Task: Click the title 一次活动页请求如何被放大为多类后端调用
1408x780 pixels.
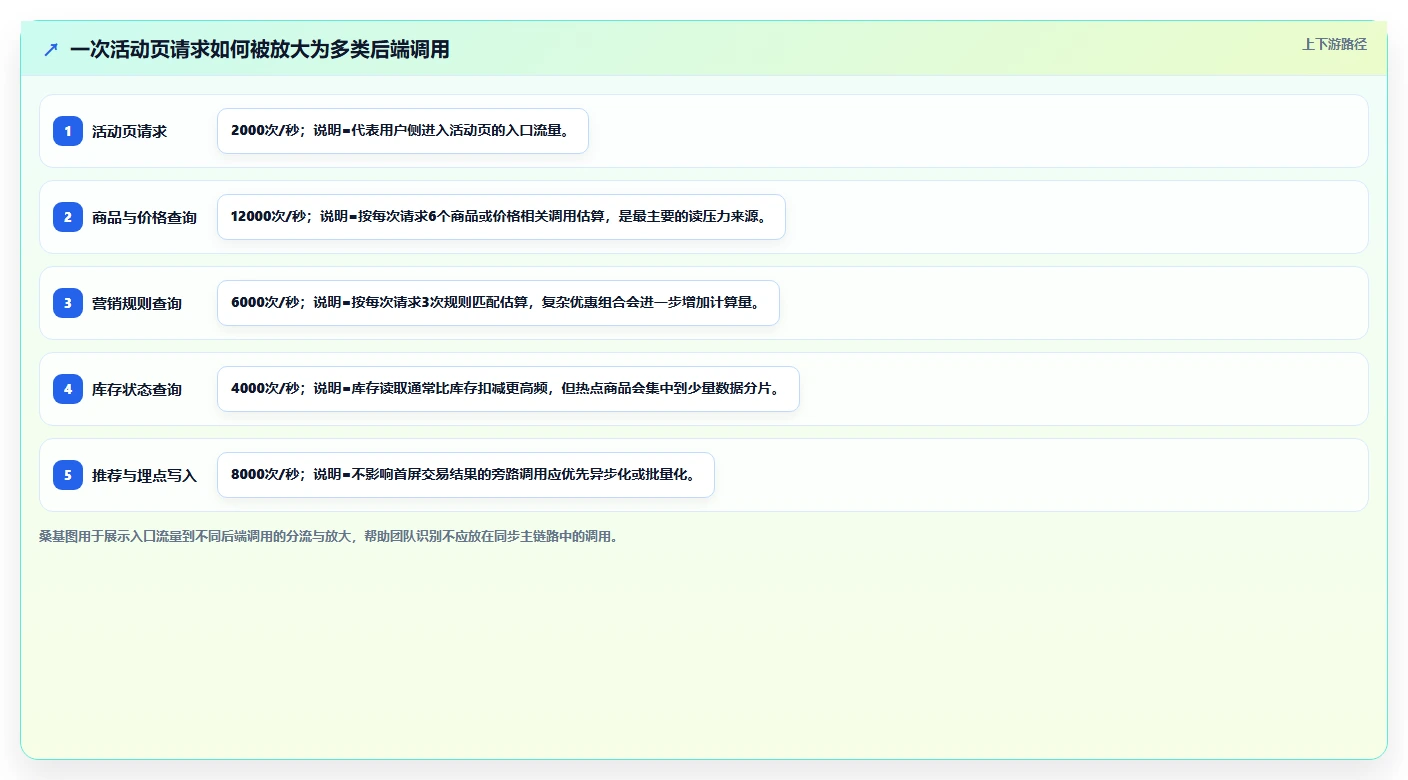Action: tap(260, 49)
